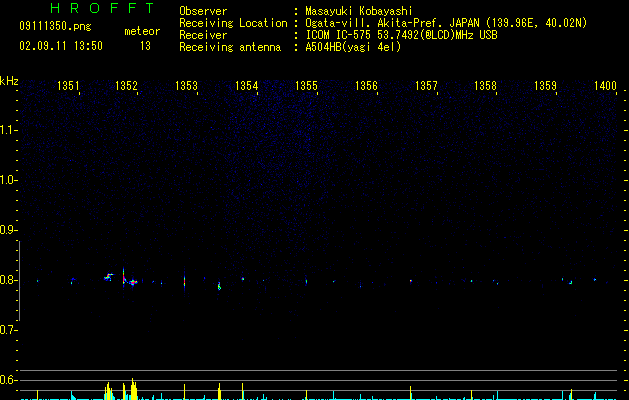Click time marker 1355
The image size is (629, 400).
click(x=306, y=86)
